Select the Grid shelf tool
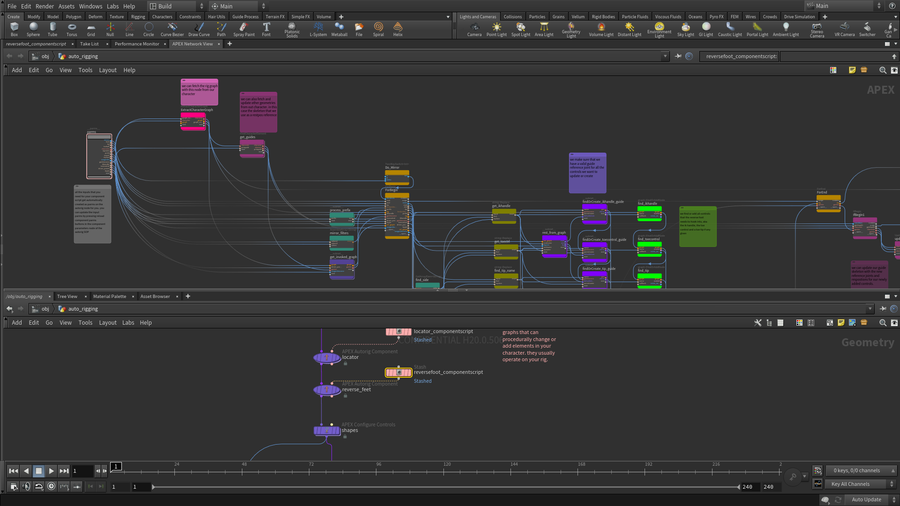Screen dimensions: 900x506 [91, 29]
